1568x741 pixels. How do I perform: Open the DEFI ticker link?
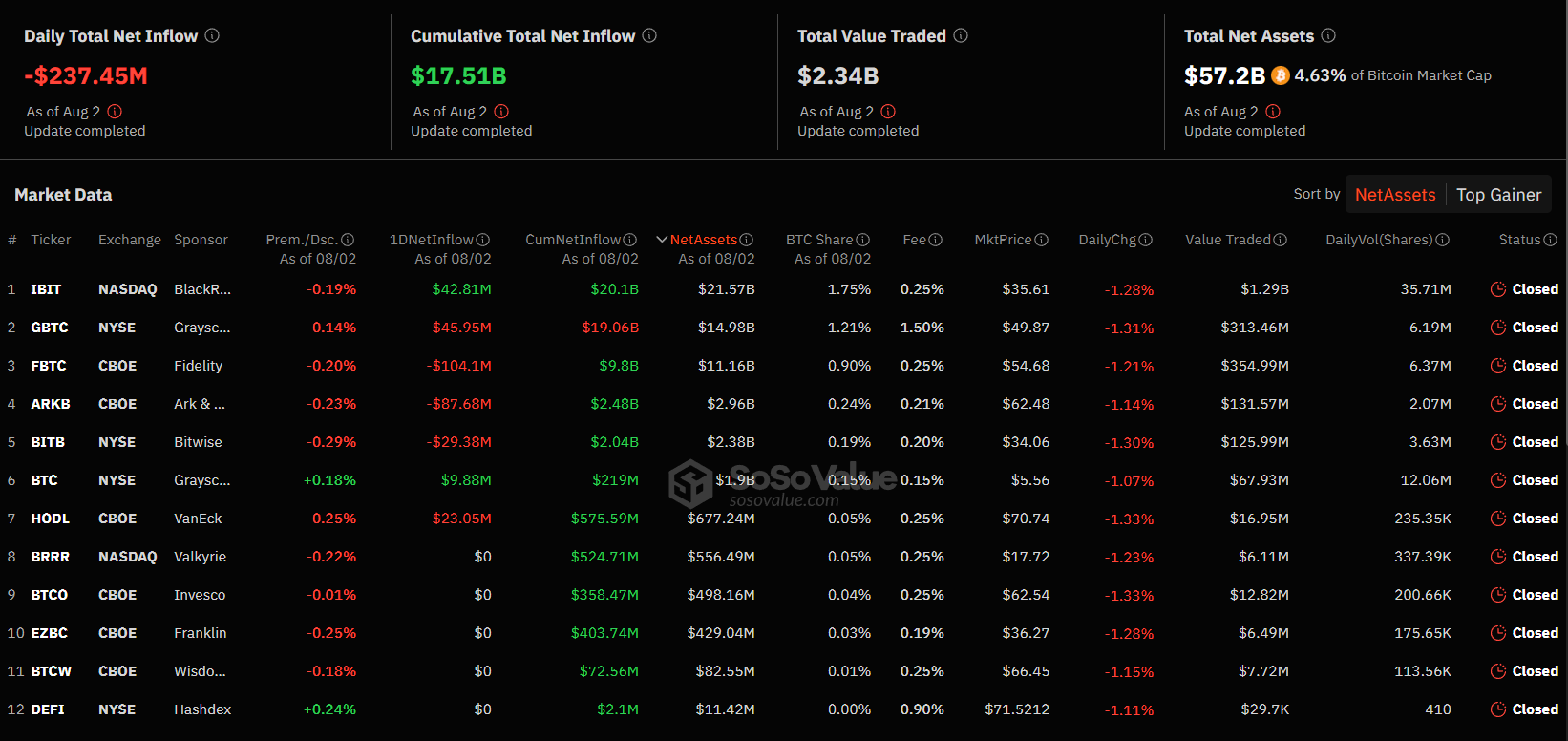[48, 709]
